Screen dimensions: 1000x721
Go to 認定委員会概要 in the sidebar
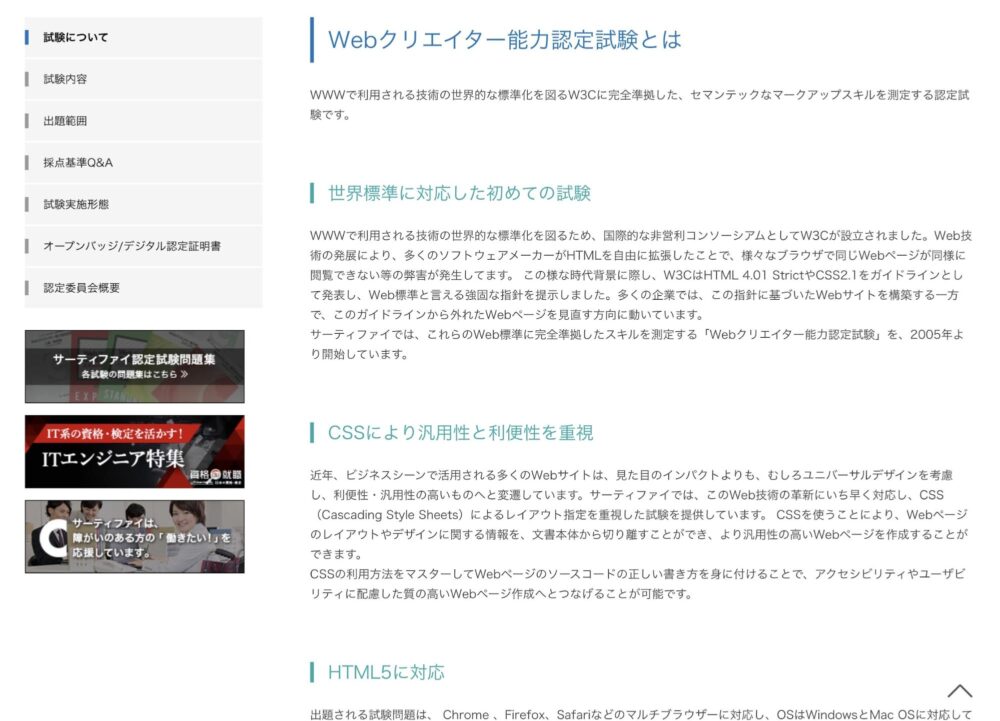pos(143,288)
